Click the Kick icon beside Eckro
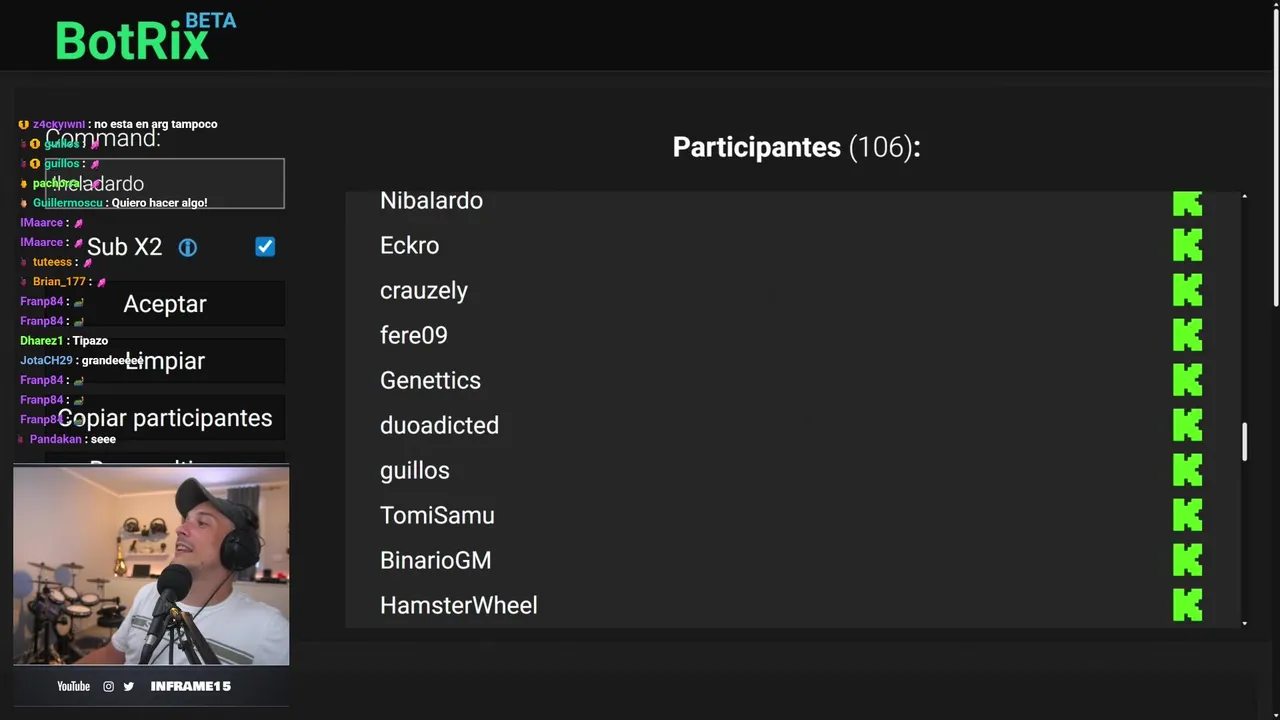 (x=1187, y=245)
